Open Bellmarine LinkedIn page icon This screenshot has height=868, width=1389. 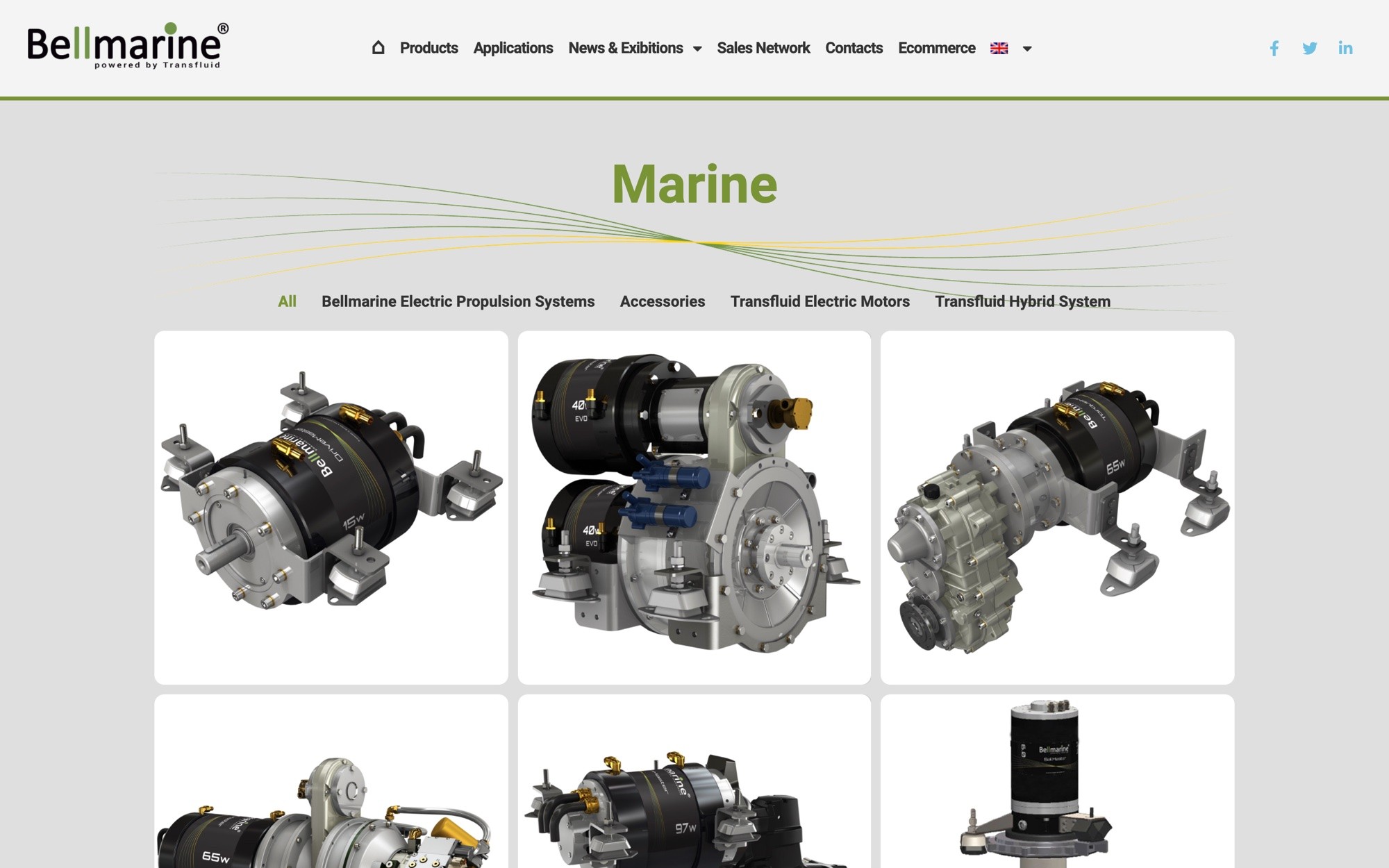click(x=1345, y=48)
